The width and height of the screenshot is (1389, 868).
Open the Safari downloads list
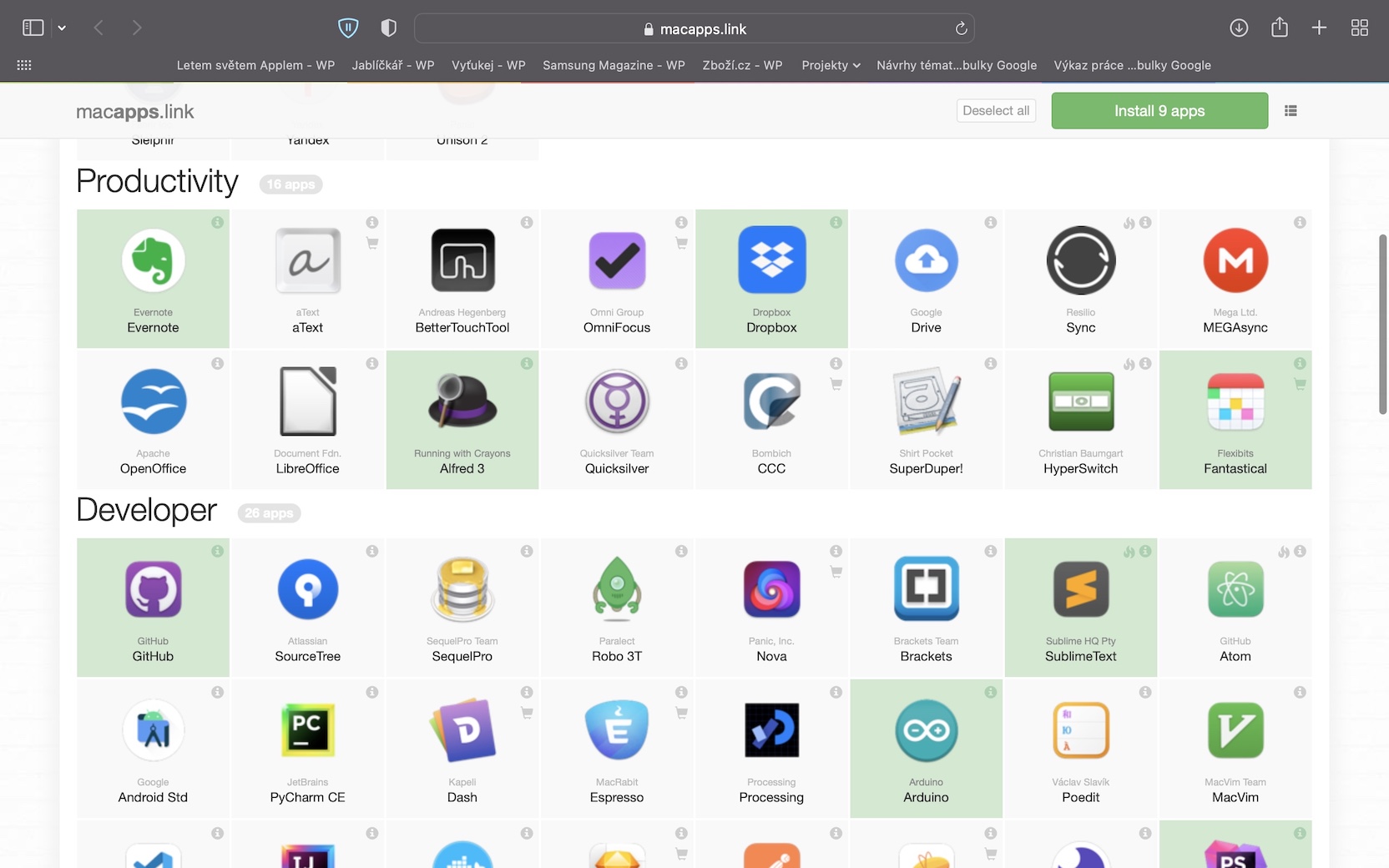1239,28
